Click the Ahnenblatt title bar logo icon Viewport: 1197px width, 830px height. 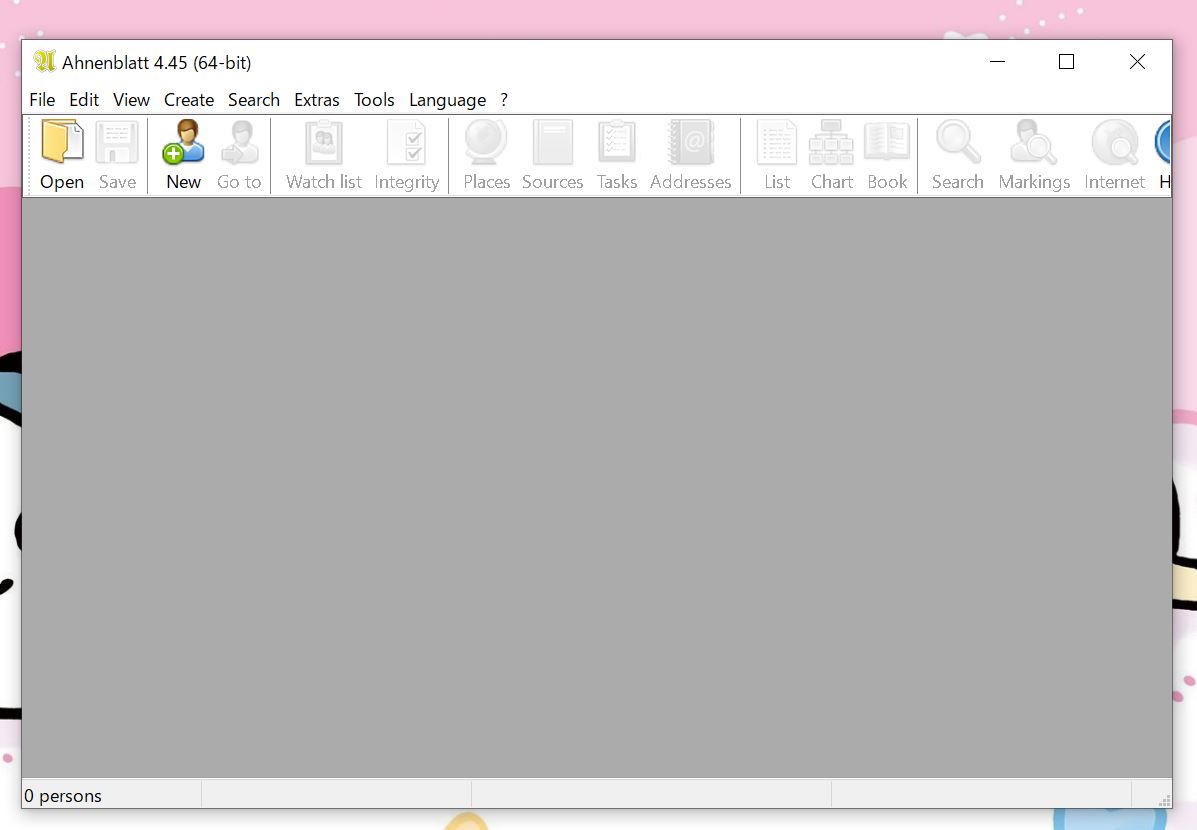click(x=44, y=61)
